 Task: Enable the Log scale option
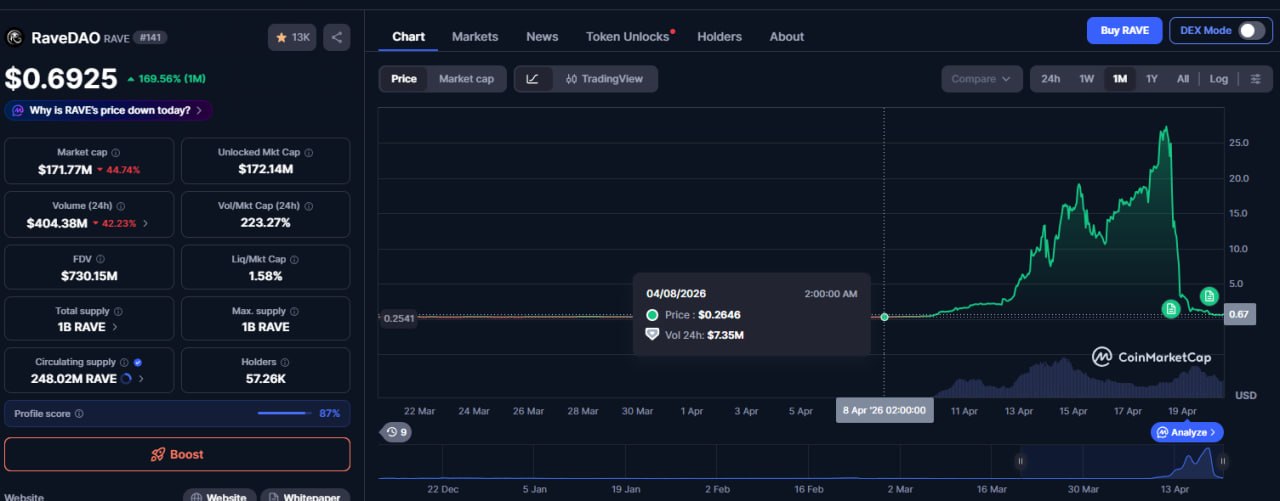point(1218,79)
